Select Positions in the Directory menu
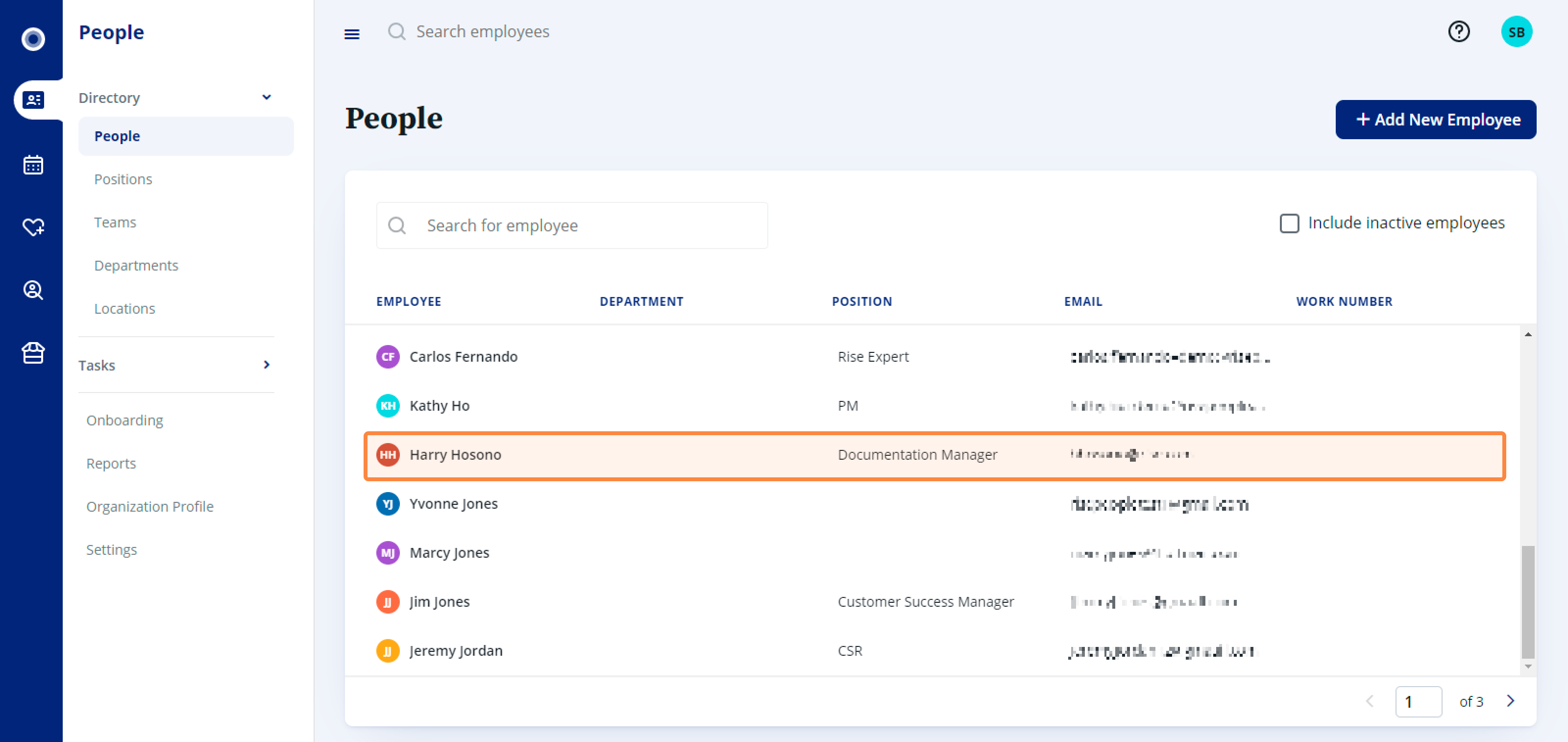 coord(123,178)
